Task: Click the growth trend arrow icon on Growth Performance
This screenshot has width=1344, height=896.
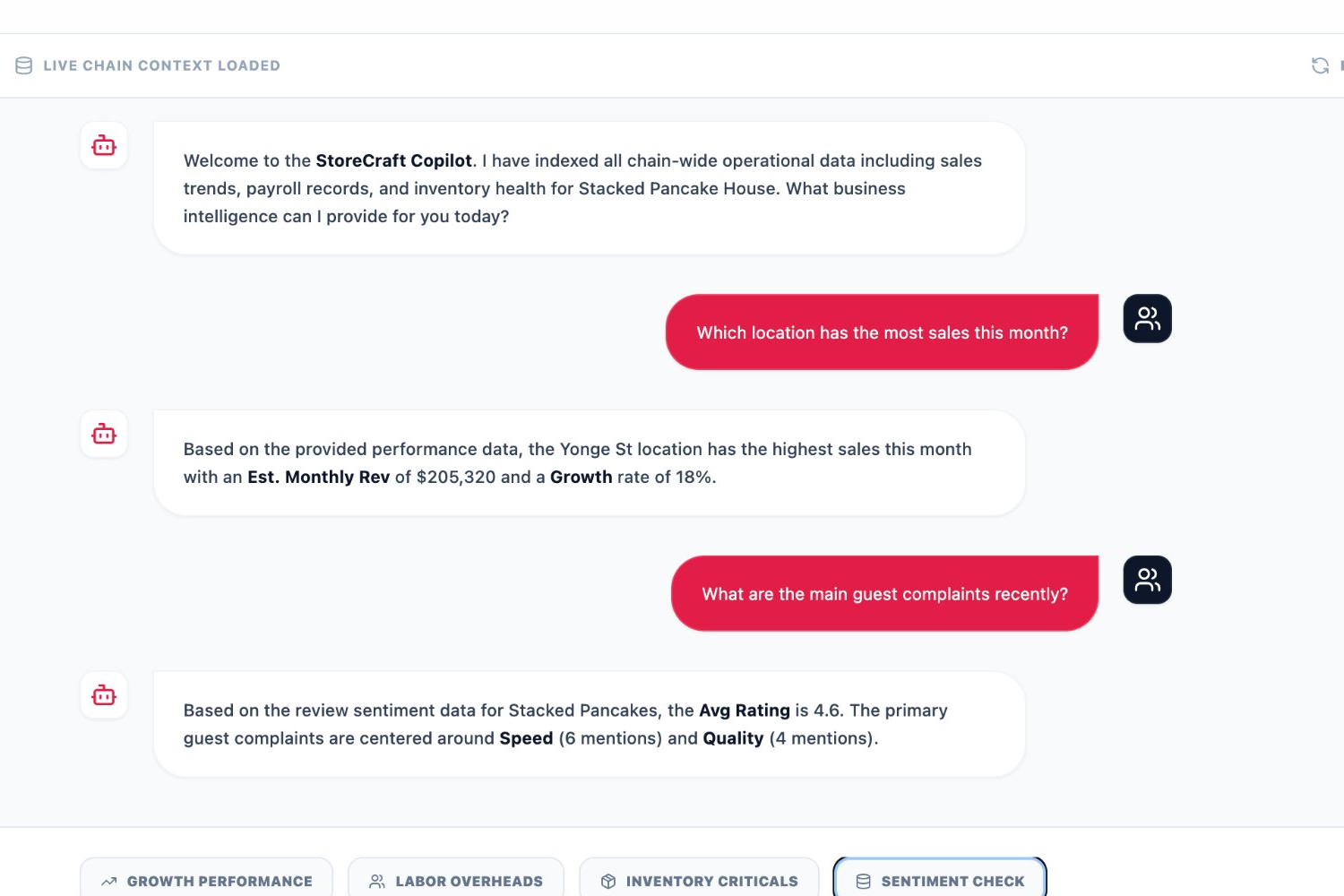Action: pyautogui.click(x=109, y=881)
